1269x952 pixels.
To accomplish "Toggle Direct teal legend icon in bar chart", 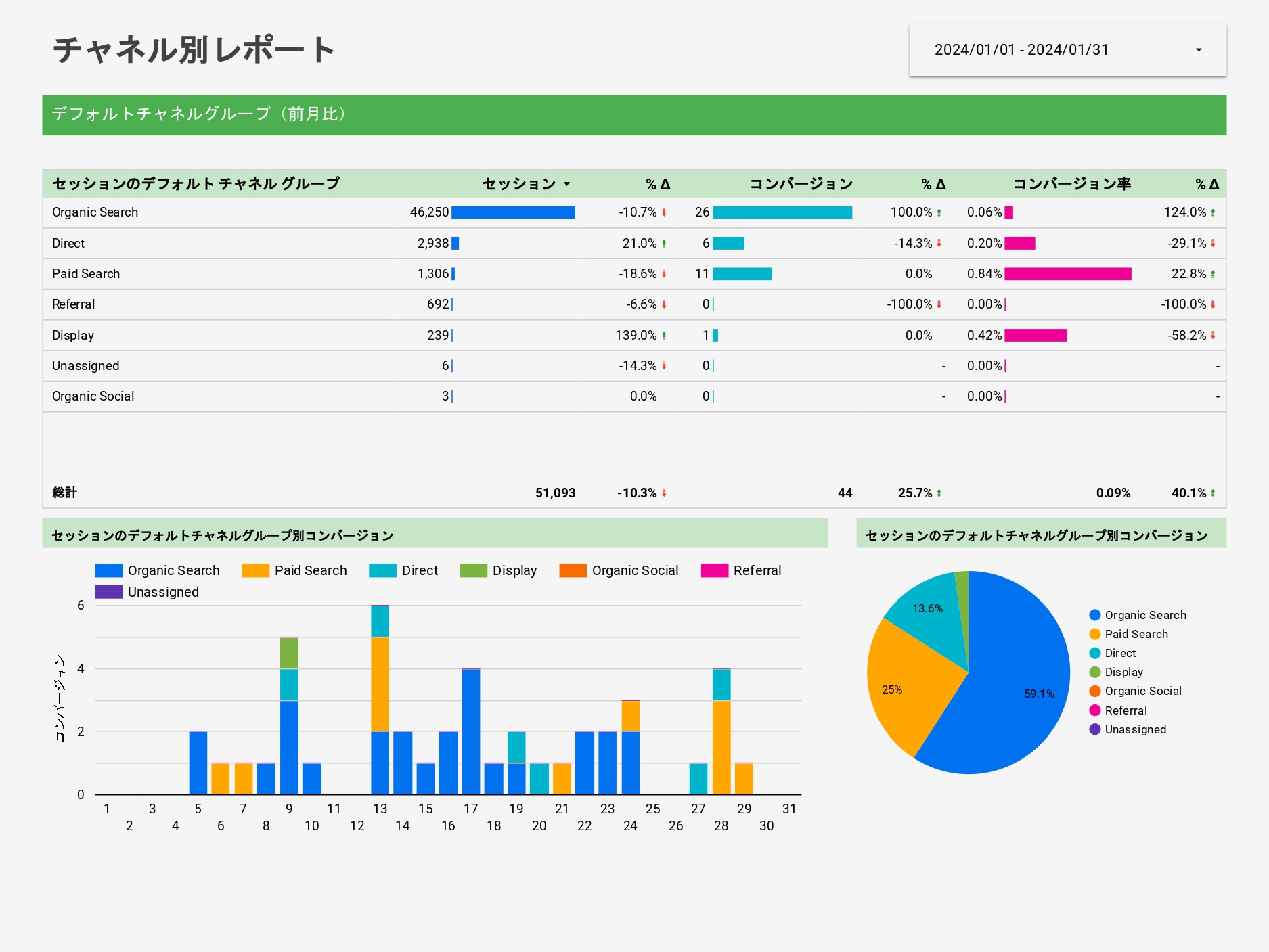I will [x=382, y=570].
